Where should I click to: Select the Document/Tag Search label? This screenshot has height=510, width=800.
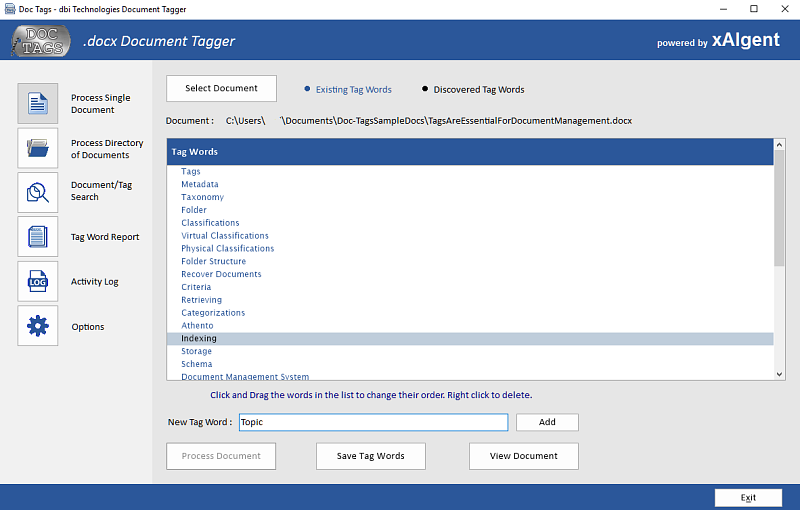(101, 191)
